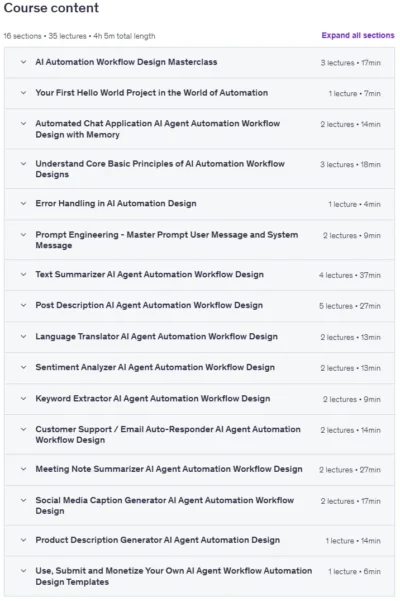Toggle chevron next to Error Handling section
400x601 pixels.
(x=23, y=204)
